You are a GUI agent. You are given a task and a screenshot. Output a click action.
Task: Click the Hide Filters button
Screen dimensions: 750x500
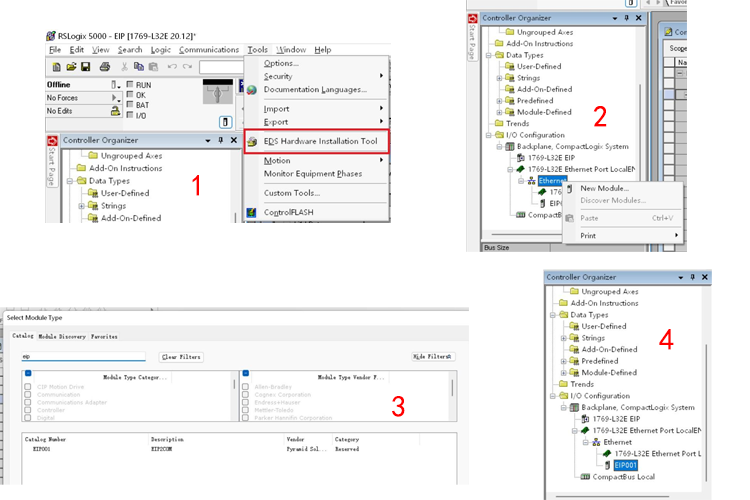(x=432, y=356)
